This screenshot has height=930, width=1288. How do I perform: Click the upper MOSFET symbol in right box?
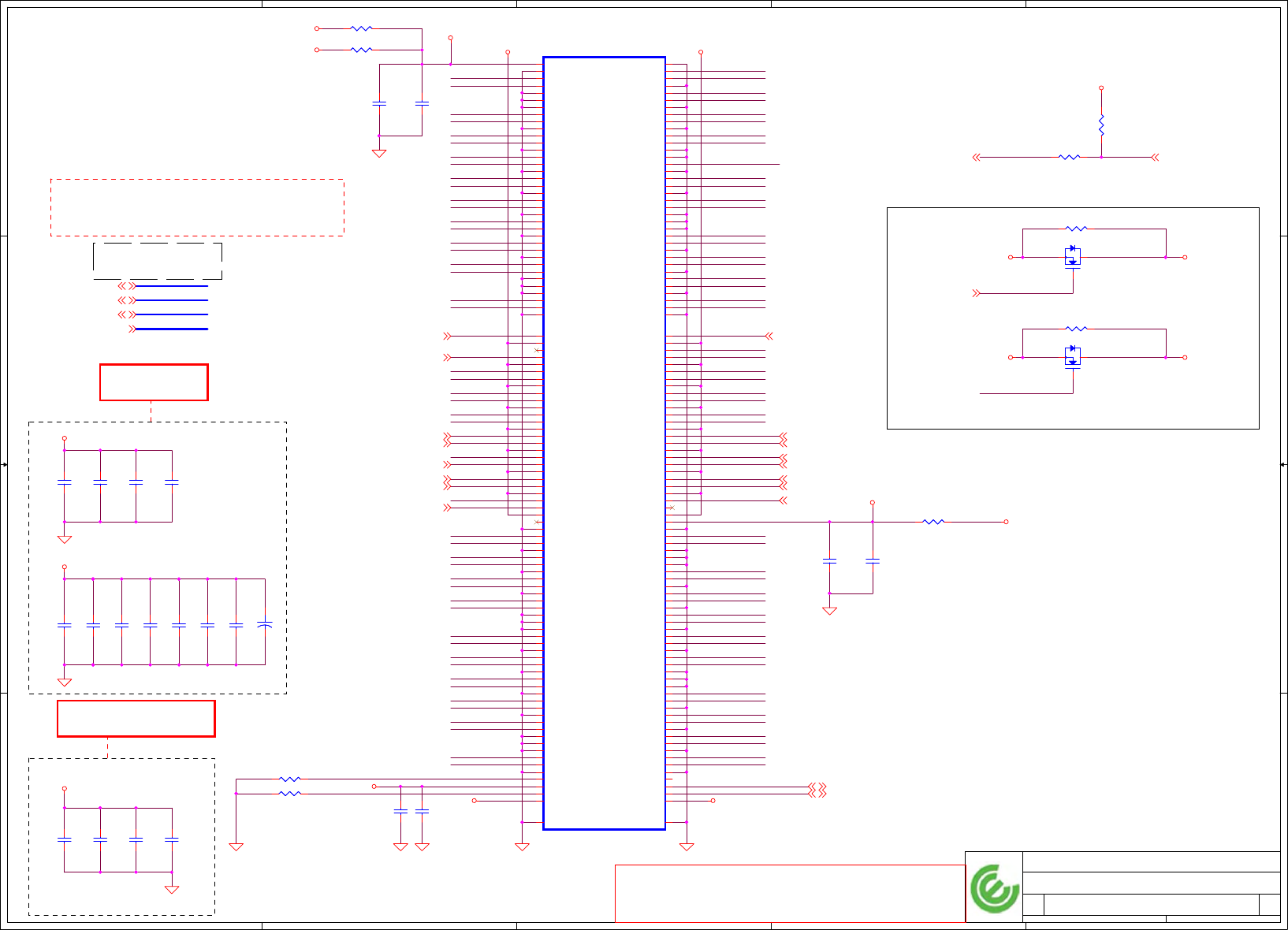click(x=1073, y=257)
